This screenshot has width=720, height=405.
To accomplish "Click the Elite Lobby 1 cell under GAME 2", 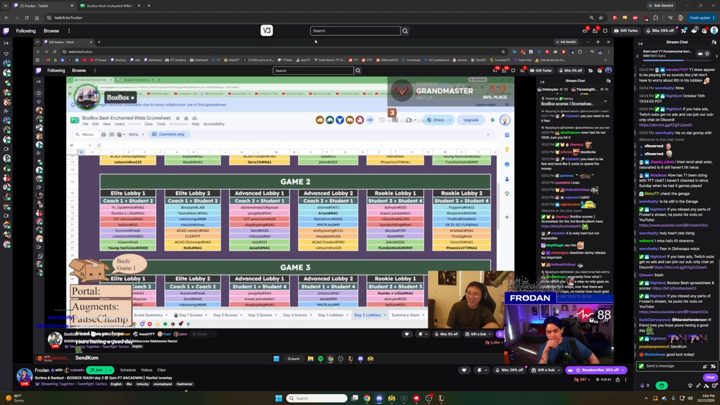I will coord(128,193).
